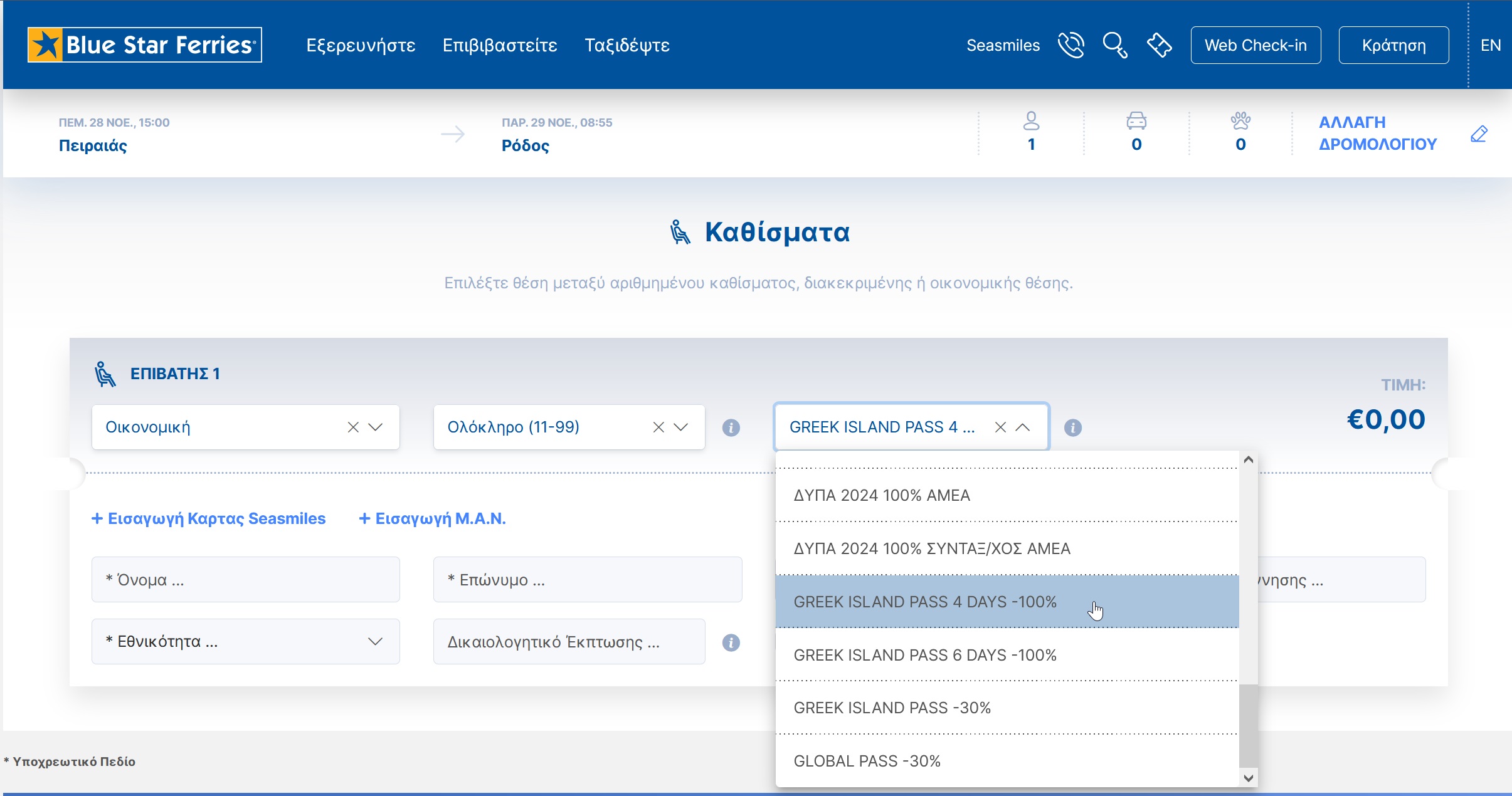Viewport: 1512px width, 796px height.
Task: Click the Blue Star Ferries logo
Action: coord(145,45)
